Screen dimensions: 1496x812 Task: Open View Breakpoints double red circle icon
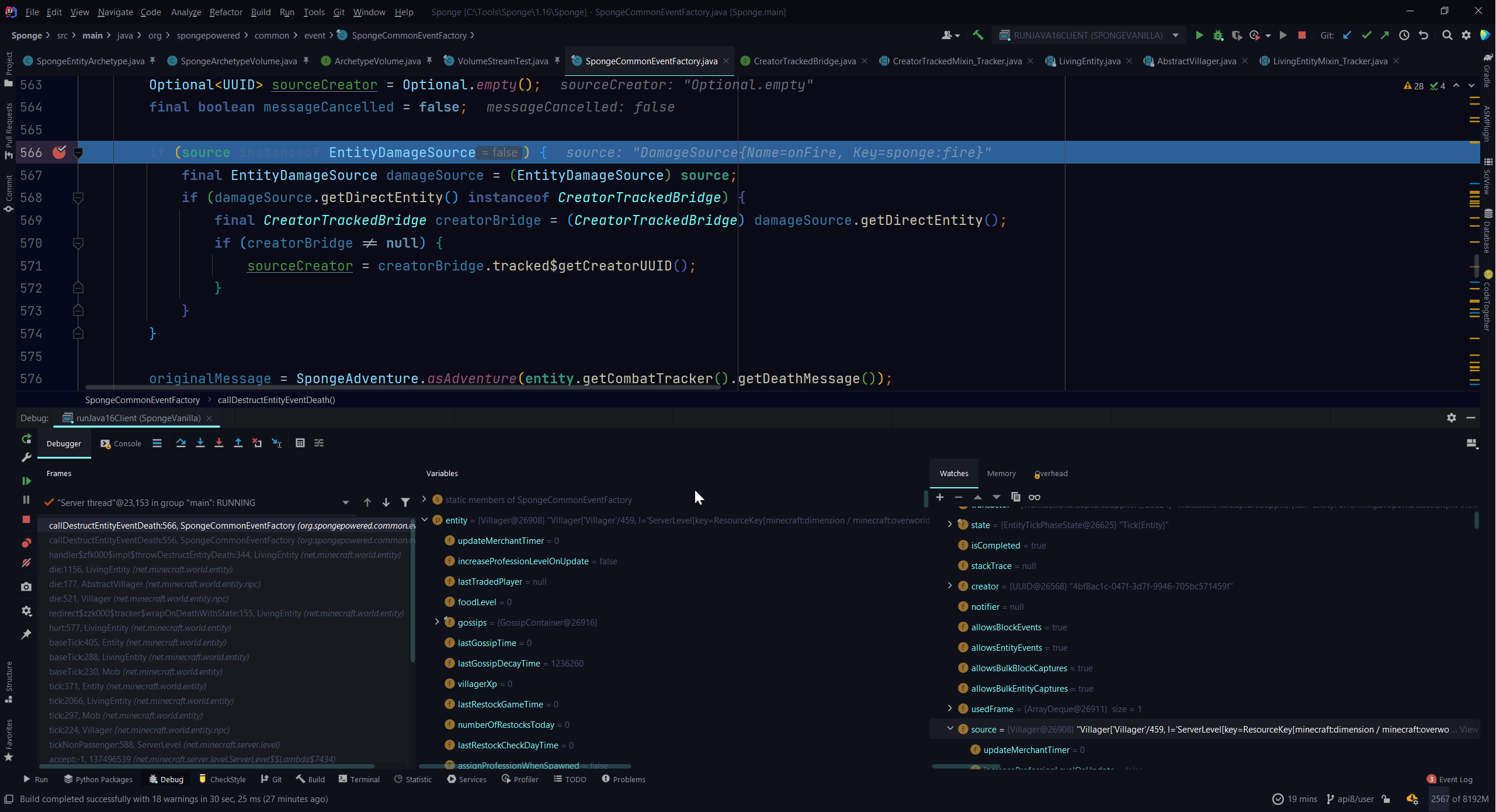(26, 543)
